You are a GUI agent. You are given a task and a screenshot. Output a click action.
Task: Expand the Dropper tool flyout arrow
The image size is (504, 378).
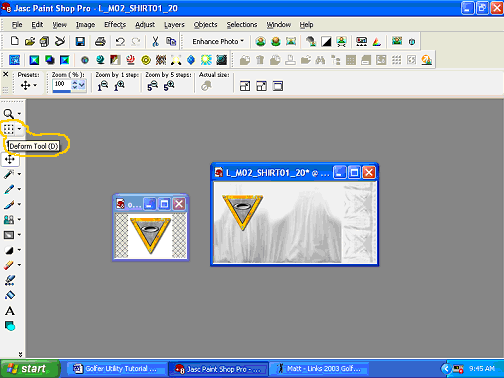pos(19,189)
